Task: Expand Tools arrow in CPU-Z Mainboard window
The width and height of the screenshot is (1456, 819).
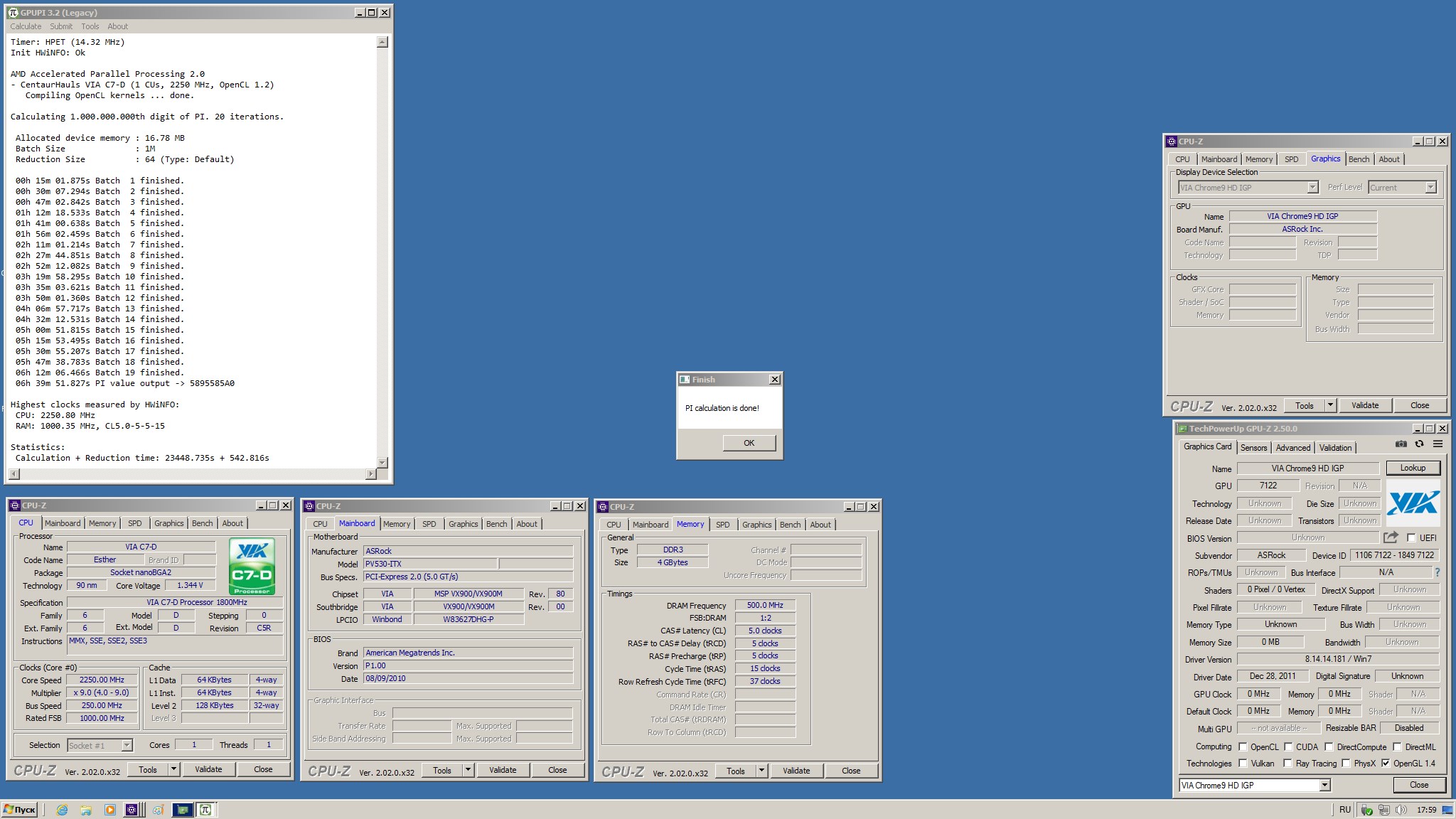Action: point(468,770)
